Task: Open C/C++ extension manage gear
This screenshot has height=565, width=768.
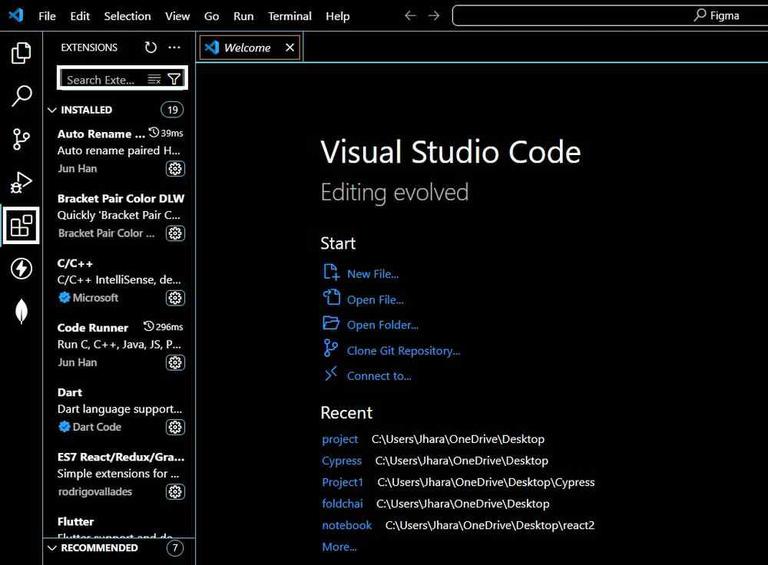Action: point(175,298)
